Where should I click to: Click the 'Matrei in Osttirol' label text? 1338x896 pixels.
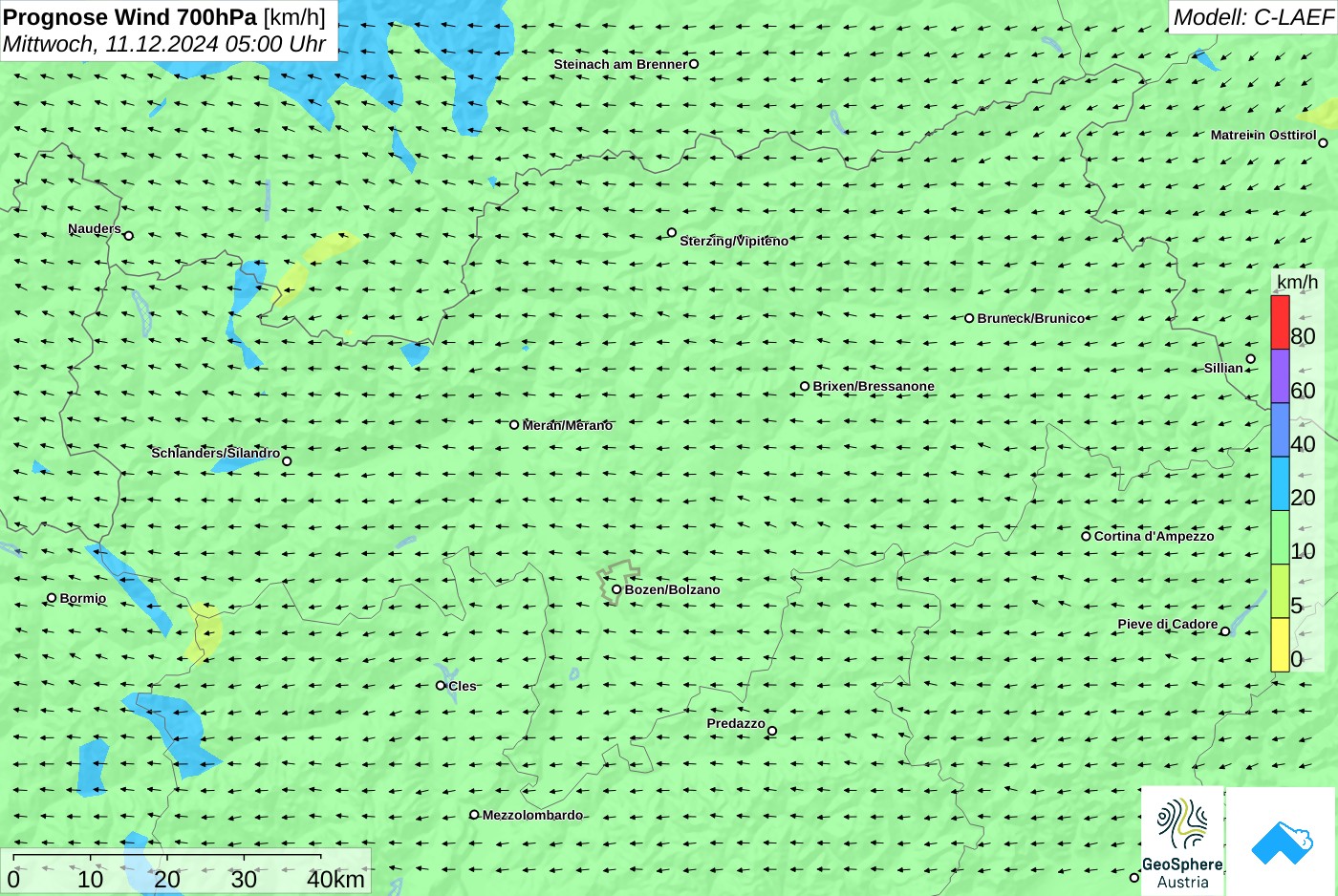tap(1263, 135)
